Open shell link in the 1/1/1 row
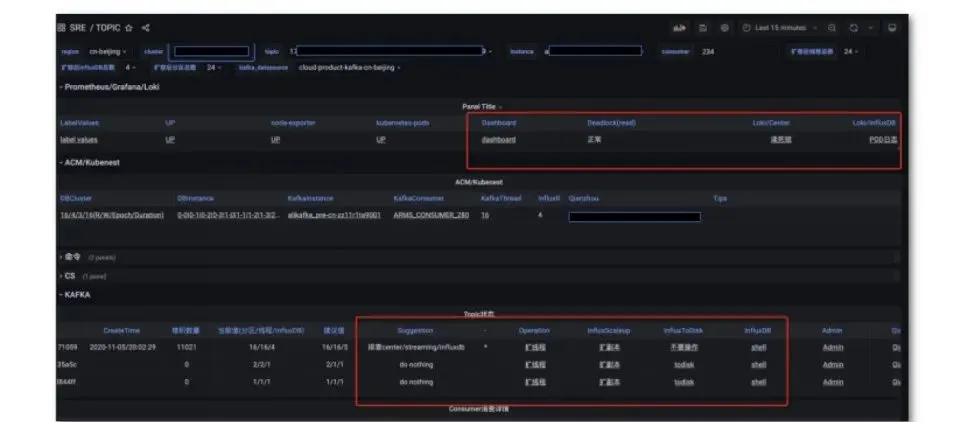The height and width of the screenshot is (422, 962). click(758, 382)
